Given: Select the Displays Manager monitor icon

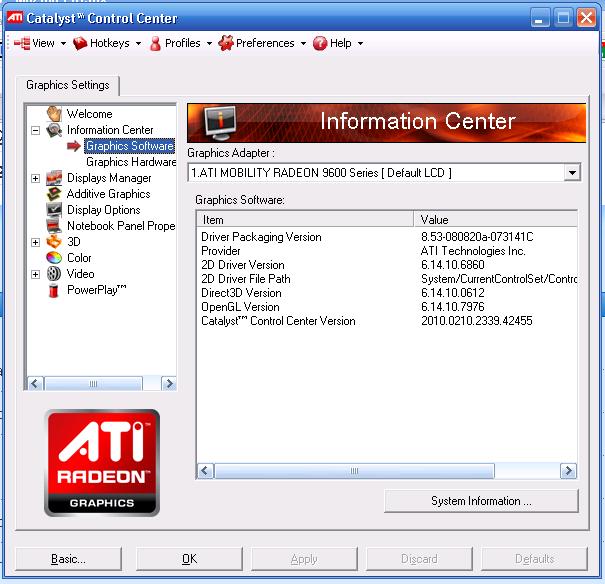Looking at the screenshot, I should click(54, 178).
